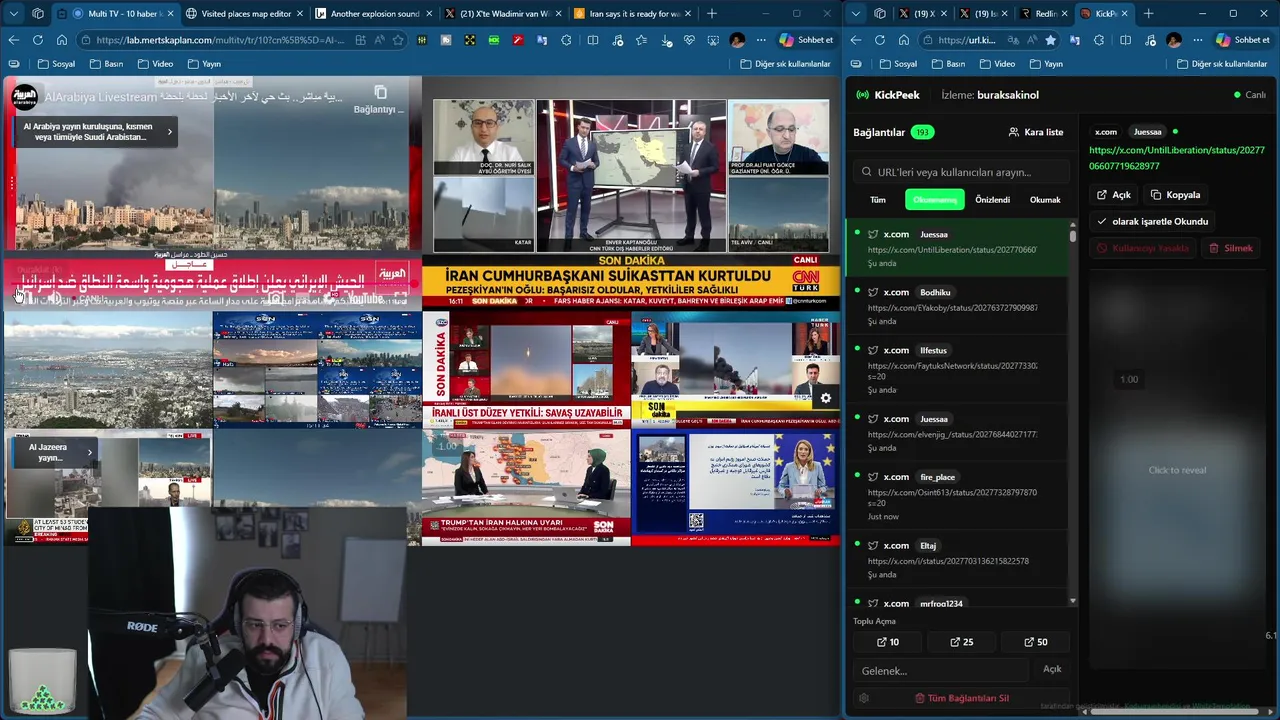1280x720 pixels.
Task: Bulk open 10 links
Action: pyautogui.click(x=887, y=642)
